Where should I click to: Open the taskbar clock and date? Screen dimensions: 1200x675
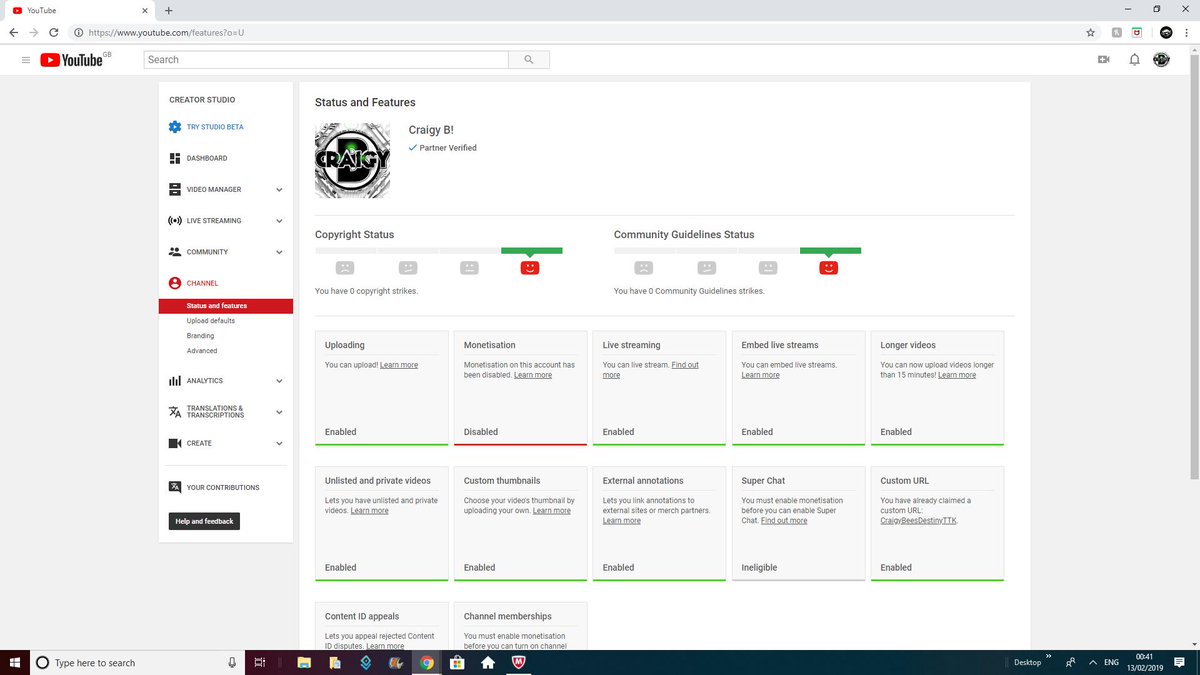coord(1145,662)
